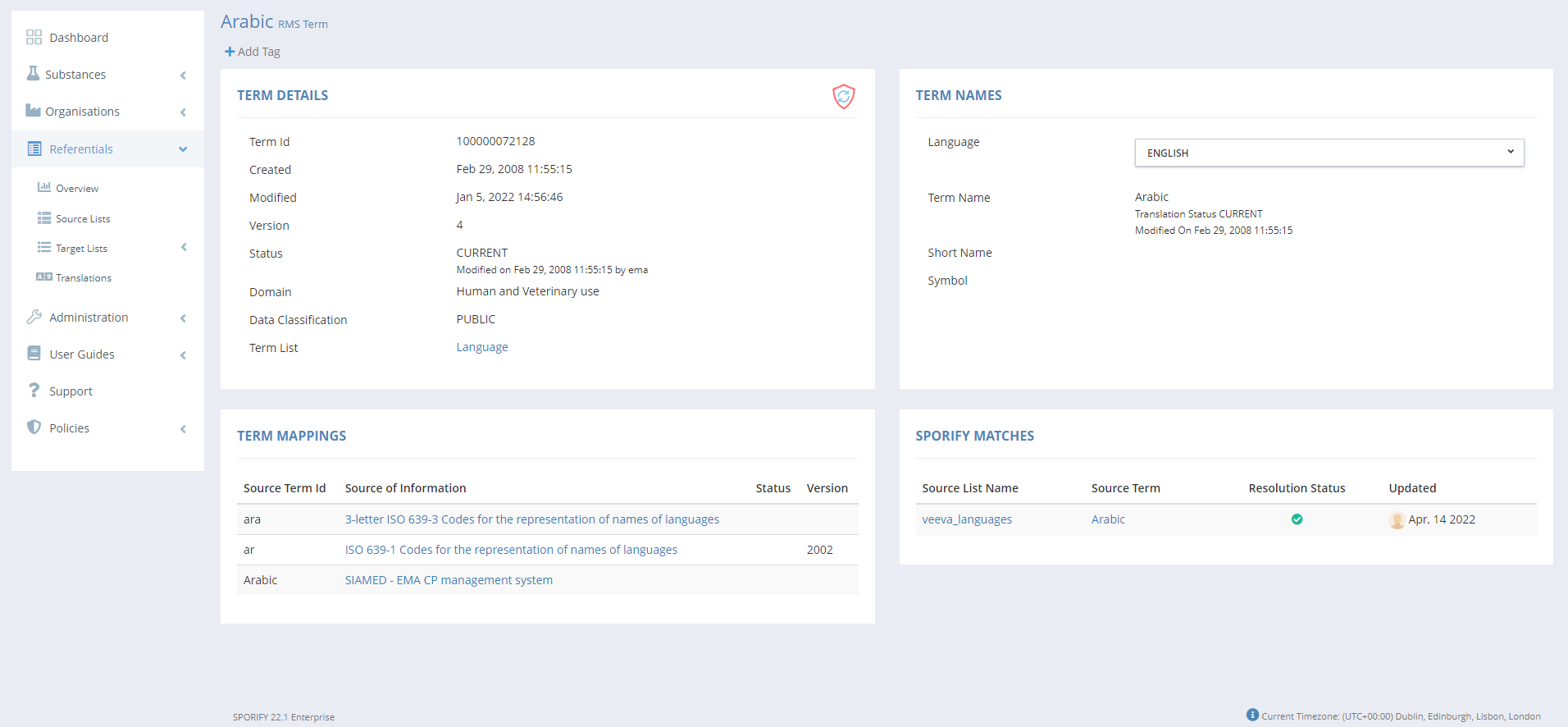Click the Administration wrench icon
The width and height of the screenshot is (1568, 727).
(34, 317)
